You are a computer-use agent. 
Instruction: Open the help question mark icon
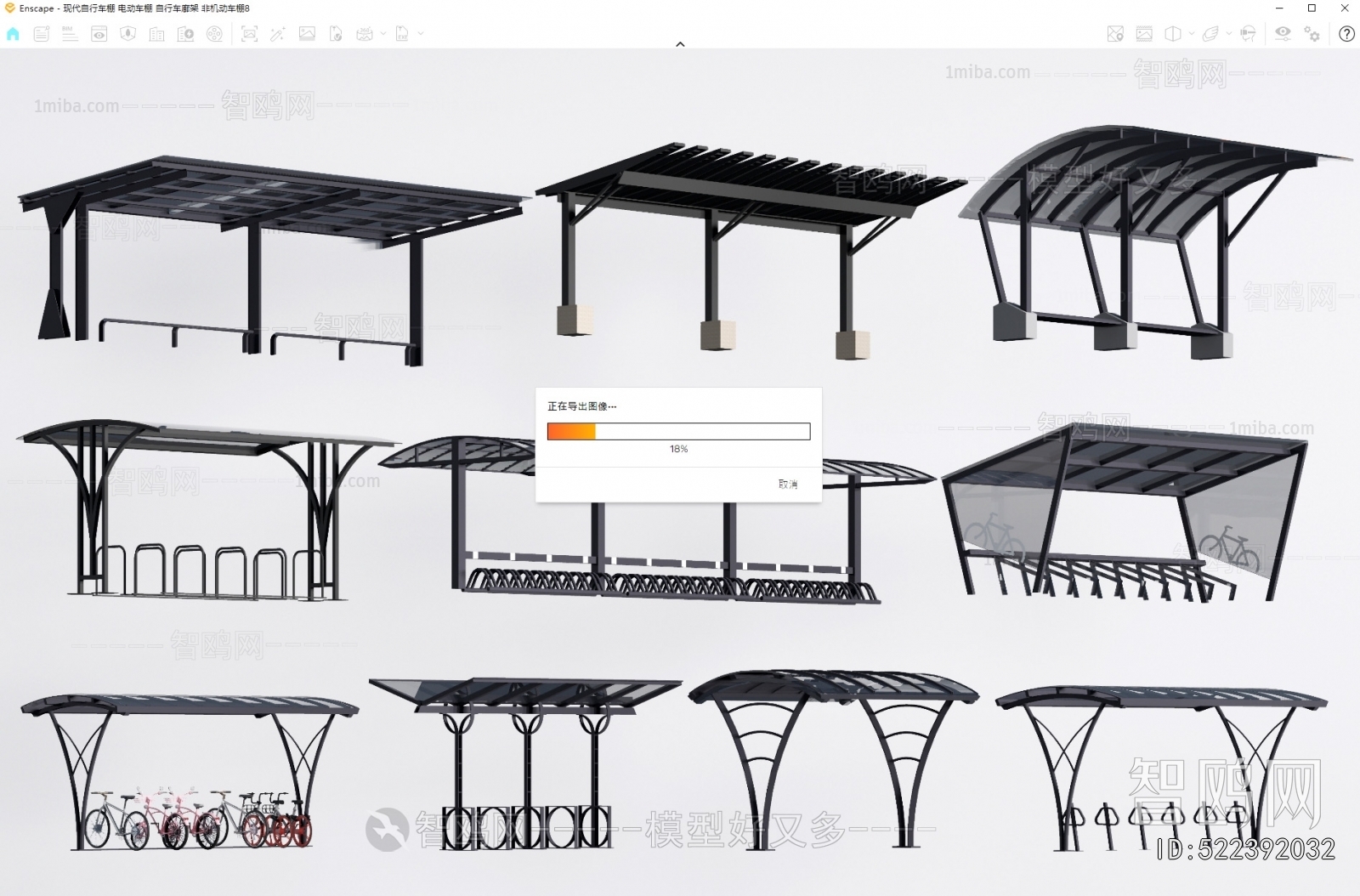point(1346,34)
